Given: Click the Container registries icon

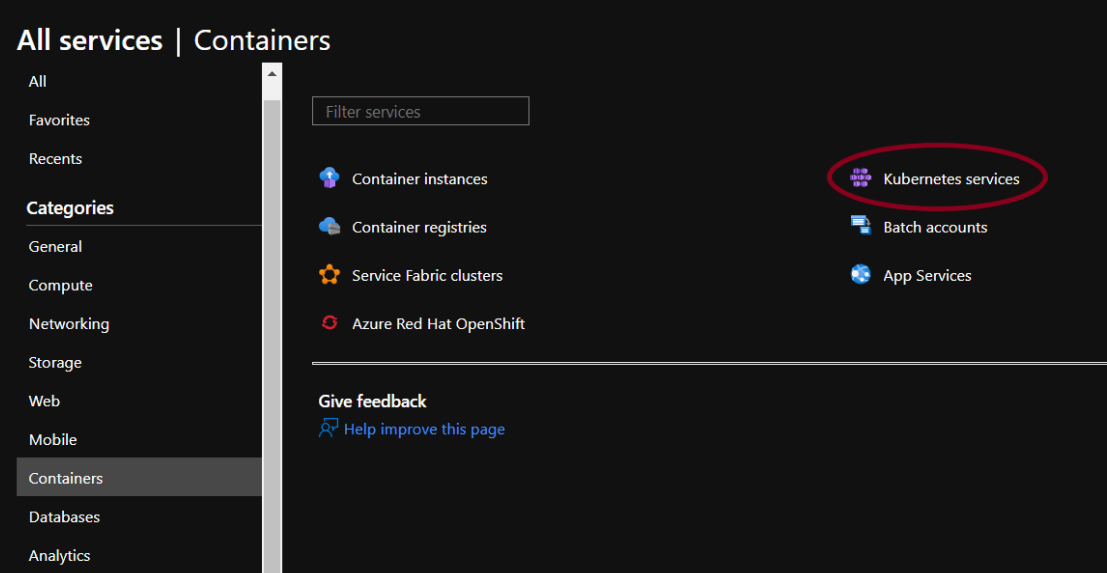Looking at the screenshot, I should [x=329, y=227].
